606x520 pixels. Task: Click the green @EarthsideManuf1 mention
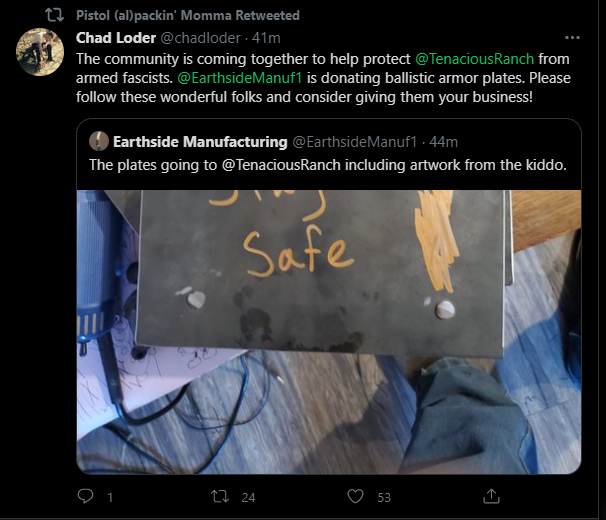click(240, 78)
